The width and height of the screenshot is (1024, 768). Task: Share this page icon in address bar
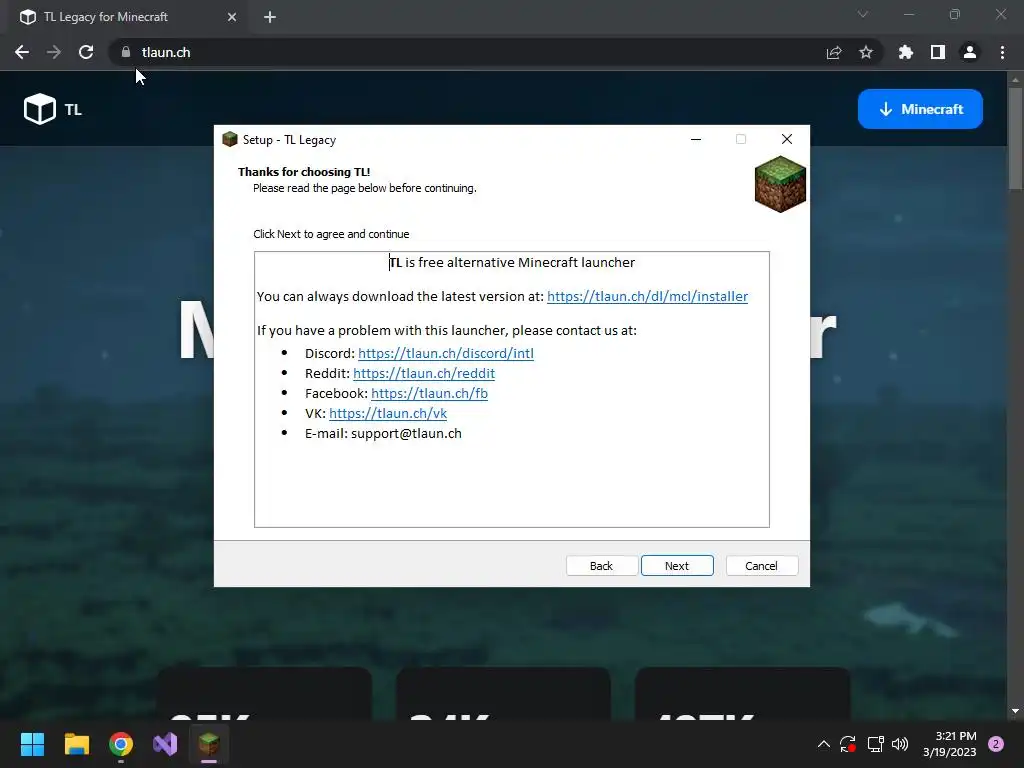coord(834,52)
